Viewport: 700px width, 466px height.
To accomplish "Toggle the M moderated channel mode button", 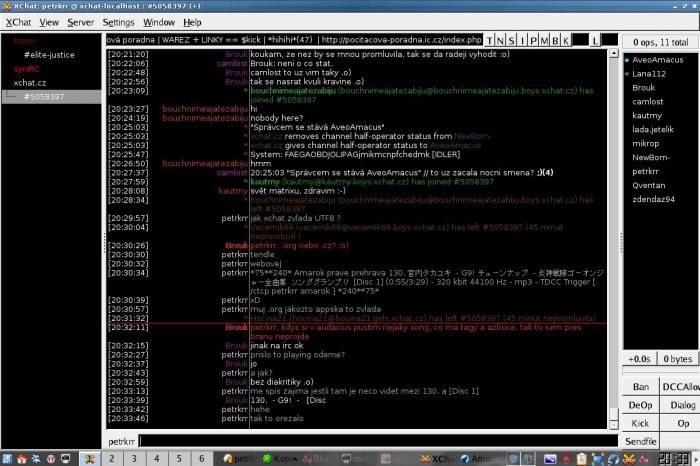I will coord(544,40).
